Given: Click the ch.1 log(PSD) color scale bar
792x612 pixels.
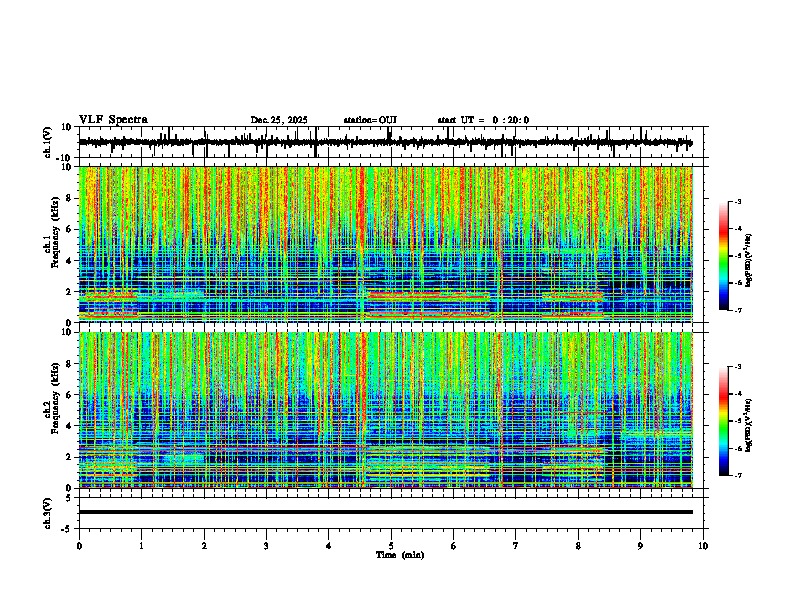Looking at the screenshot, I should click(x=724, y=256).
